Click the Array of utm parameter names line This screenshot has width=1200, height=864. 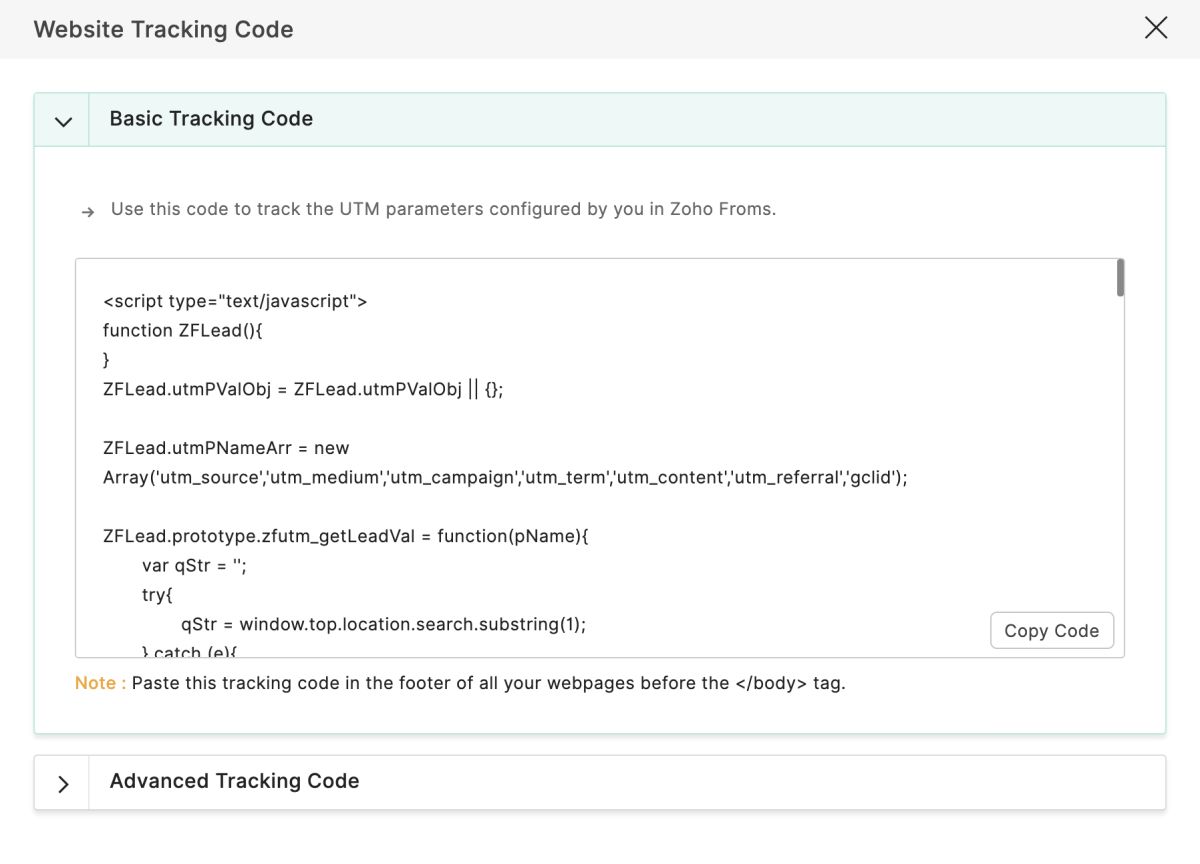[505, 478]
